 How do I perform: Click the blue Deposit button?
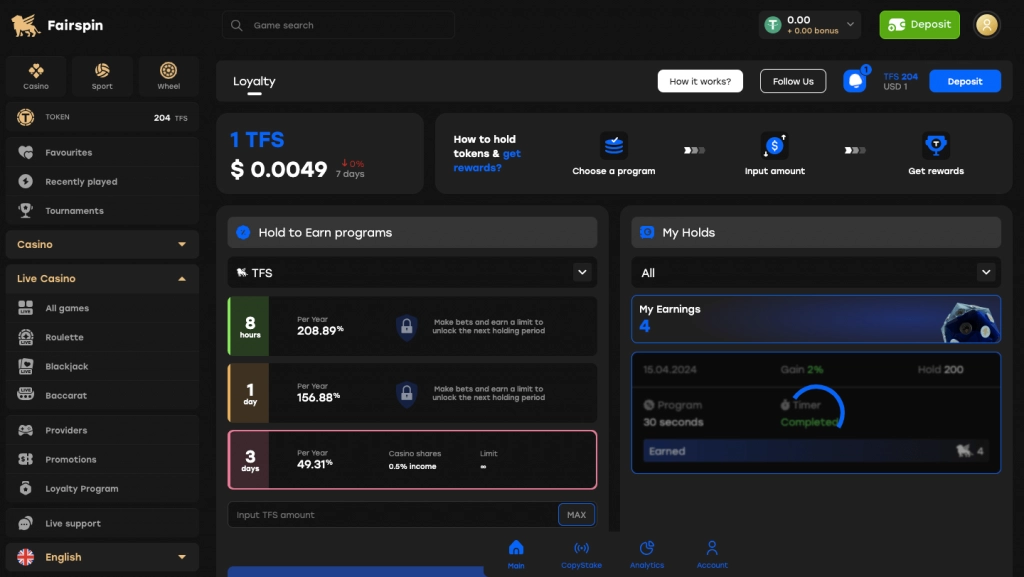965,81
